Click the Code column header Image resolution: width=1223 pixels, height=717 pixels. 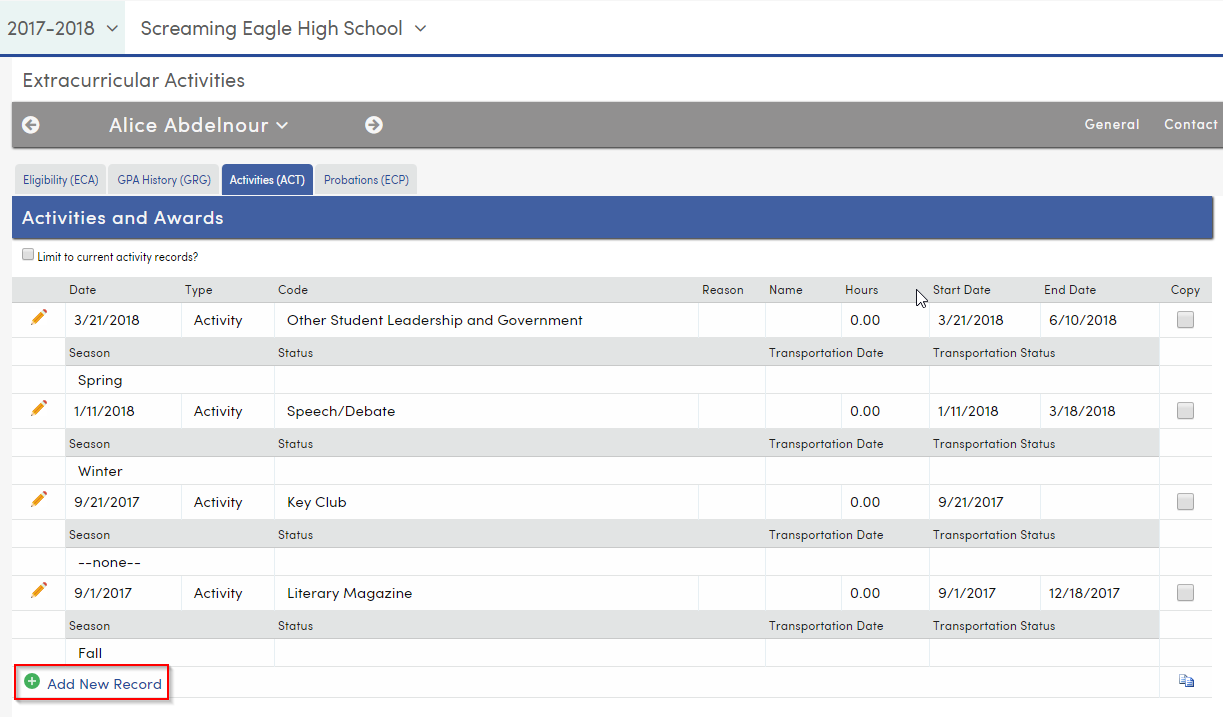click(293, 290)
